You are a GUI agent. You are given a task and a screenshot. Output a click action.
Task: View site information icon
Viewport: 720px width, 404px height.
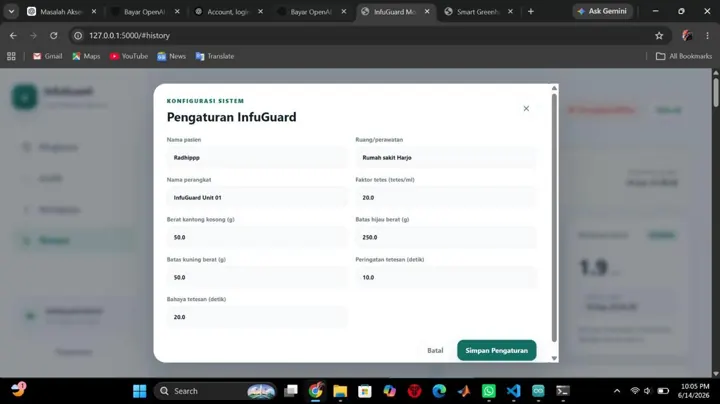click(78, 35)
